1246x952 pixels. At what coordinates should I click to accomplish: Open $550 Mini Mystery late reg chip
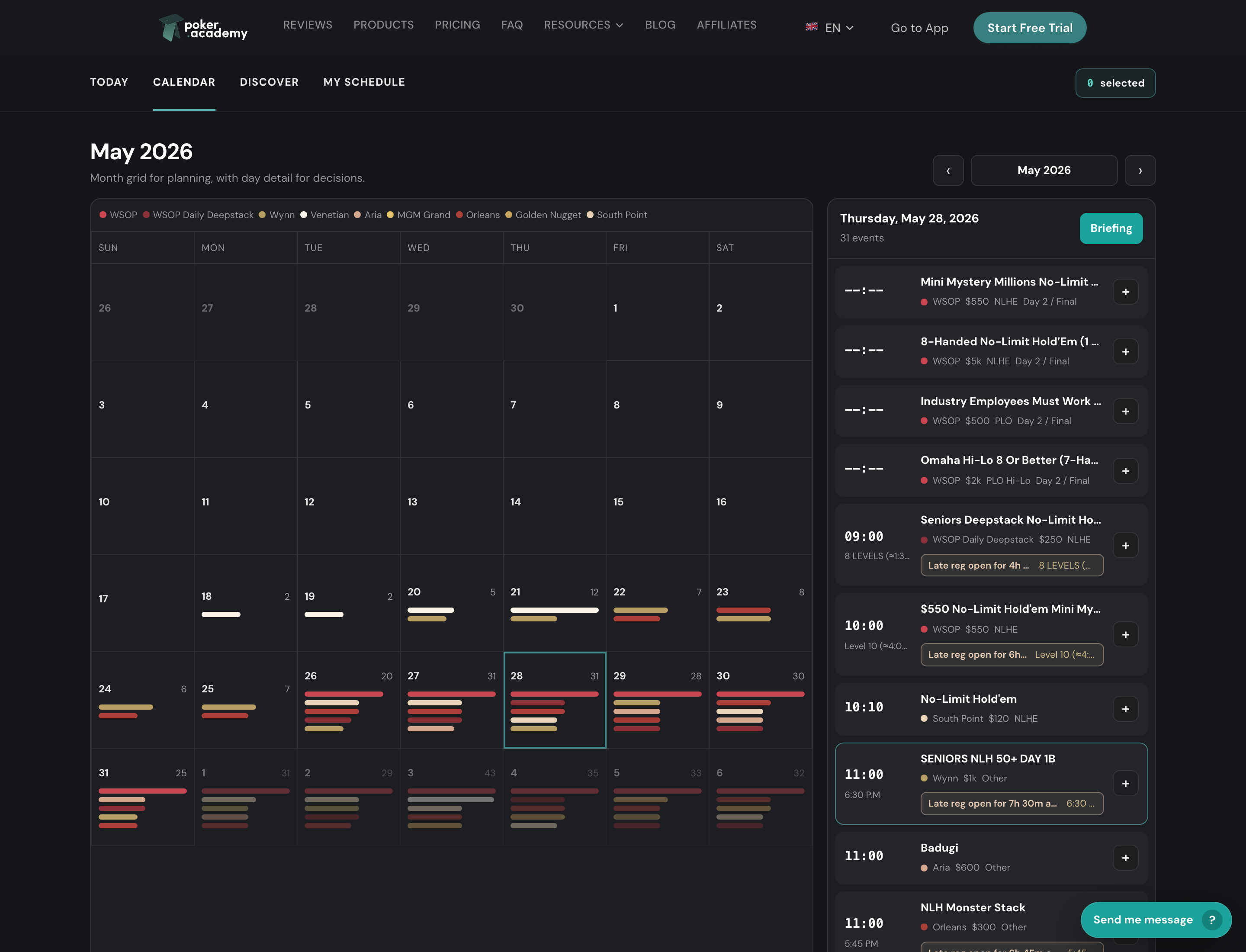1012,654
